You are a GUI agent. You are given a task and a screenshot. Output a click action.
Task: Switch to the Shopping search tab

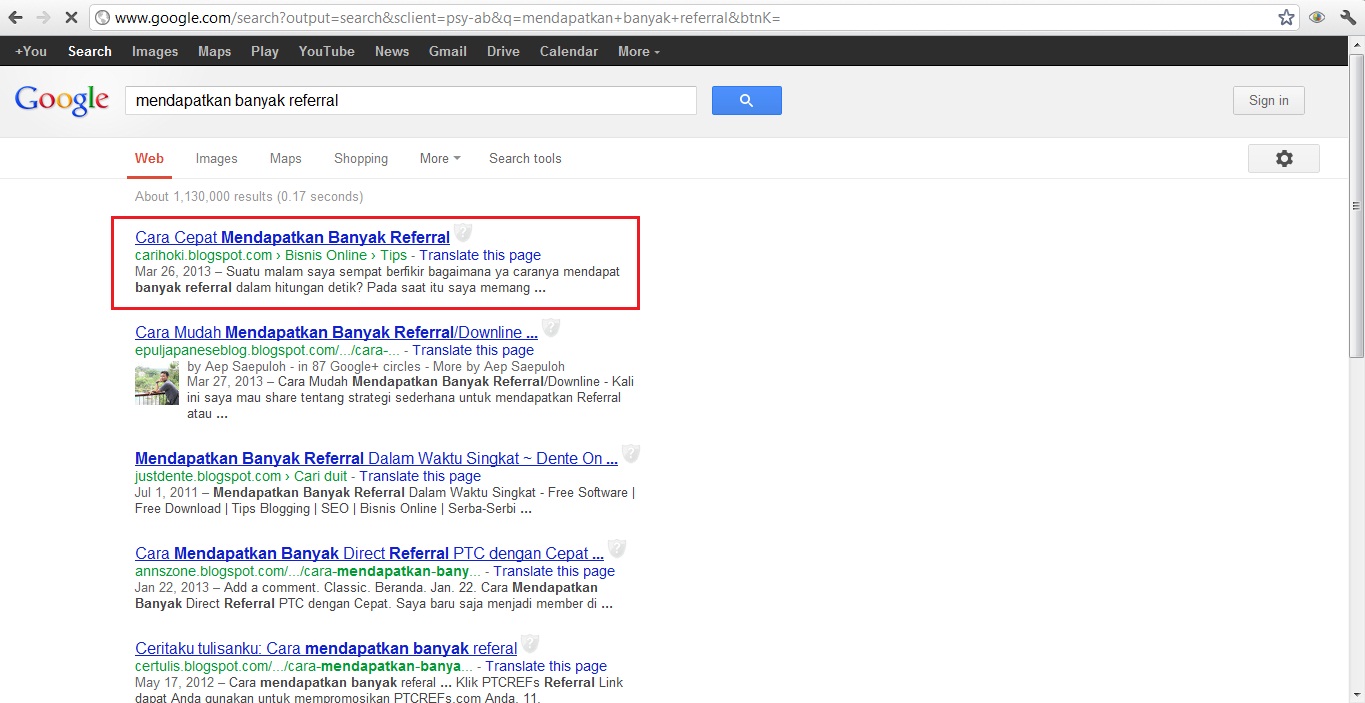point(361,158)
